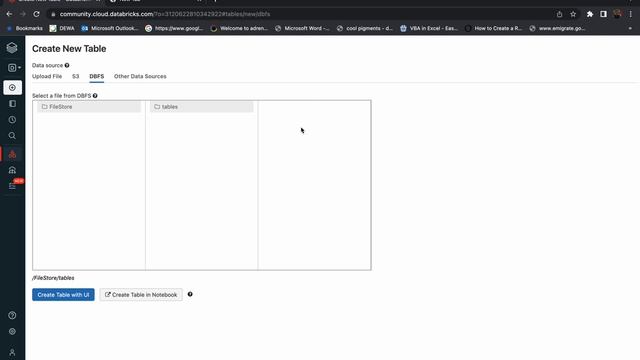Open the Databricks logo home icon

12,48
